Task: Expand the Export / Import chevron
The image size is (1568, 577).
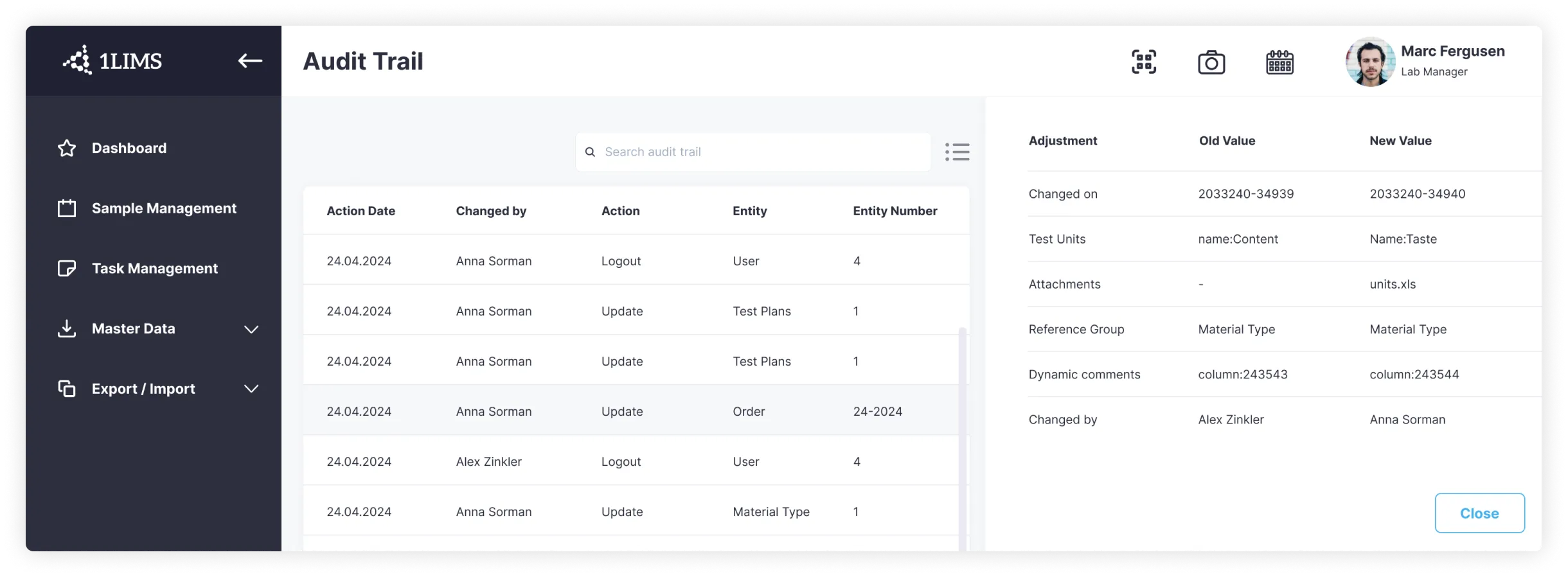Action: point(251,389)
